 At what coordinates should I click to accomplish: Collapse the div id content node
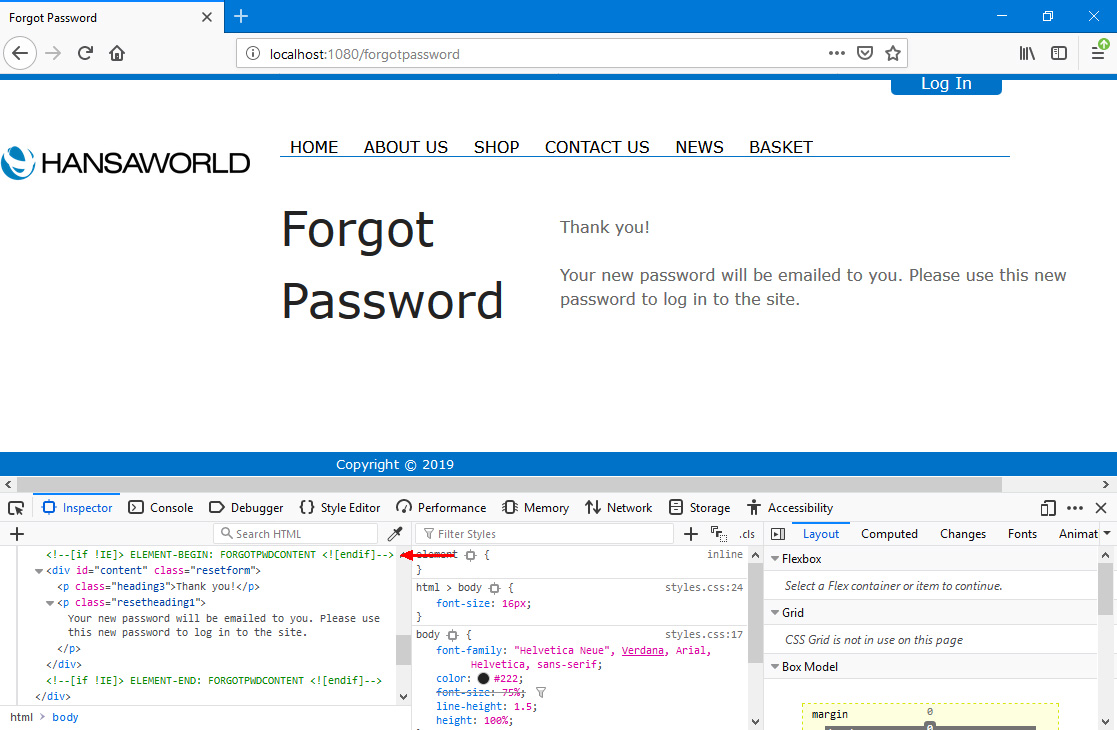coord(38,571)
